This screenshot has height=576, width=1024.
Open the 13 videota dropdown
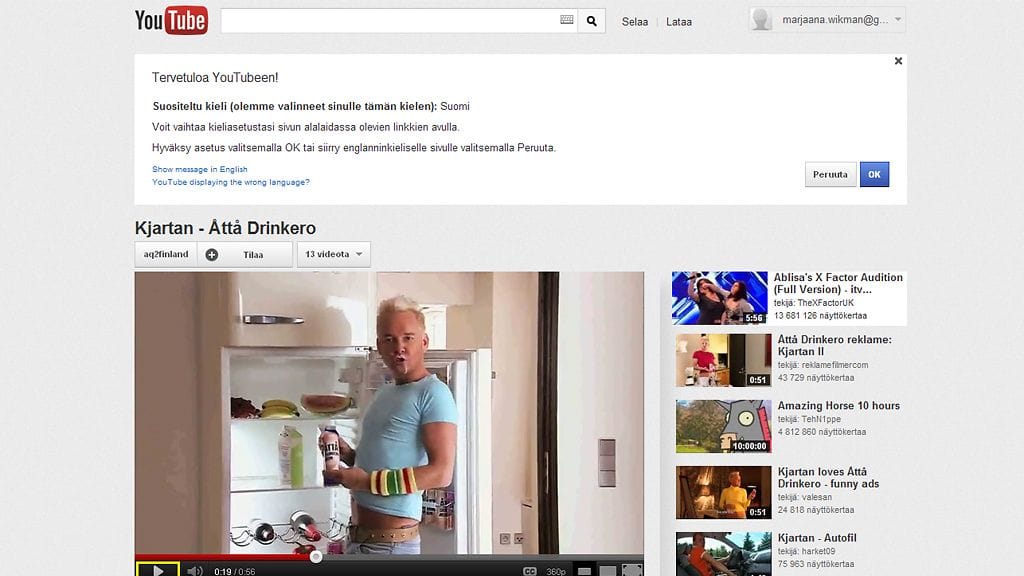tap(333, 254)
